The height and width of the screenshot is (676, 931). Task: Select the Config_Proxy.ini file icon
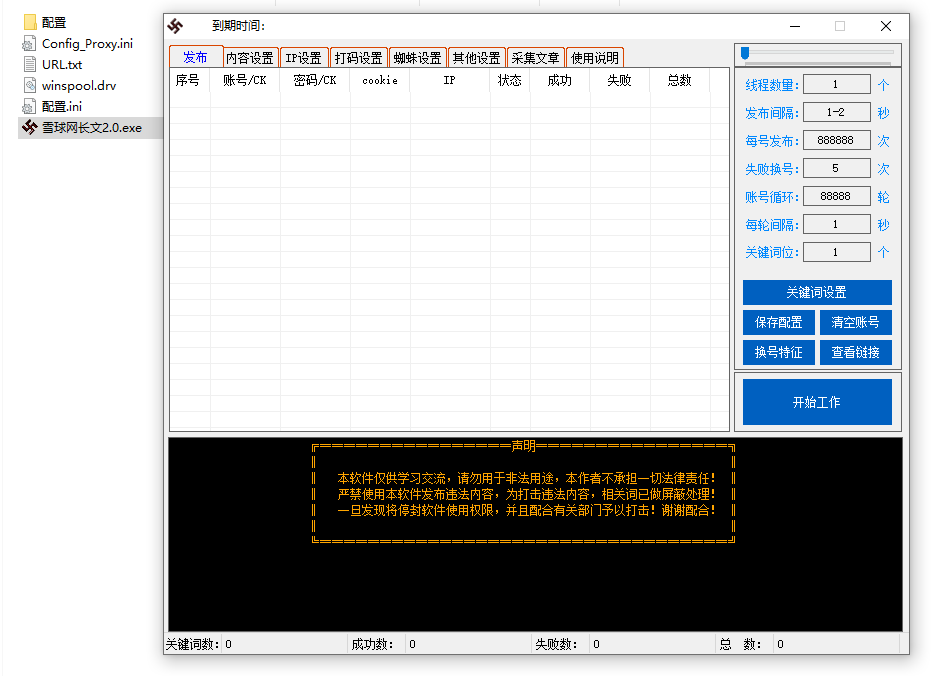[27, 43]
